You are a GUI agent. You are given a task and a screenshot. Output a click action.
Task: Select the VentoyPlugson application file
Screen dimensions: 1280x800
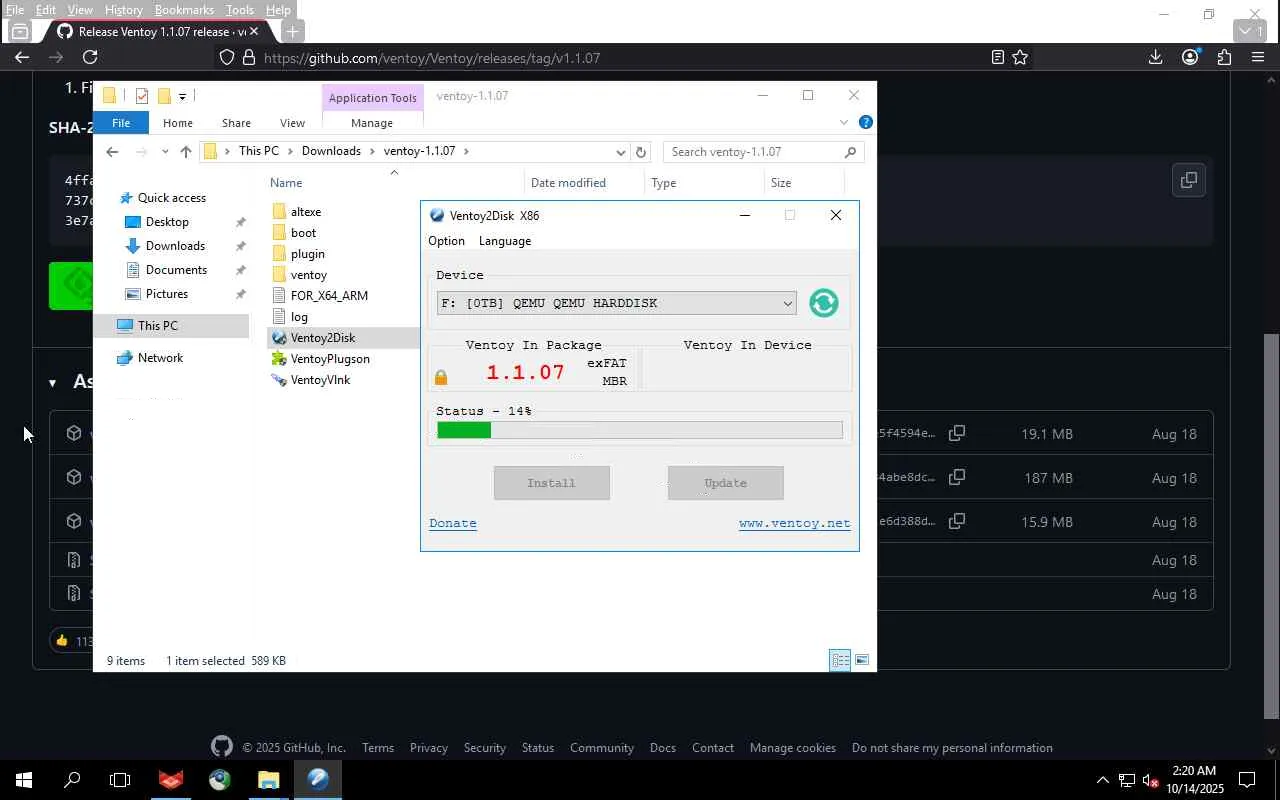click(330, 359)
